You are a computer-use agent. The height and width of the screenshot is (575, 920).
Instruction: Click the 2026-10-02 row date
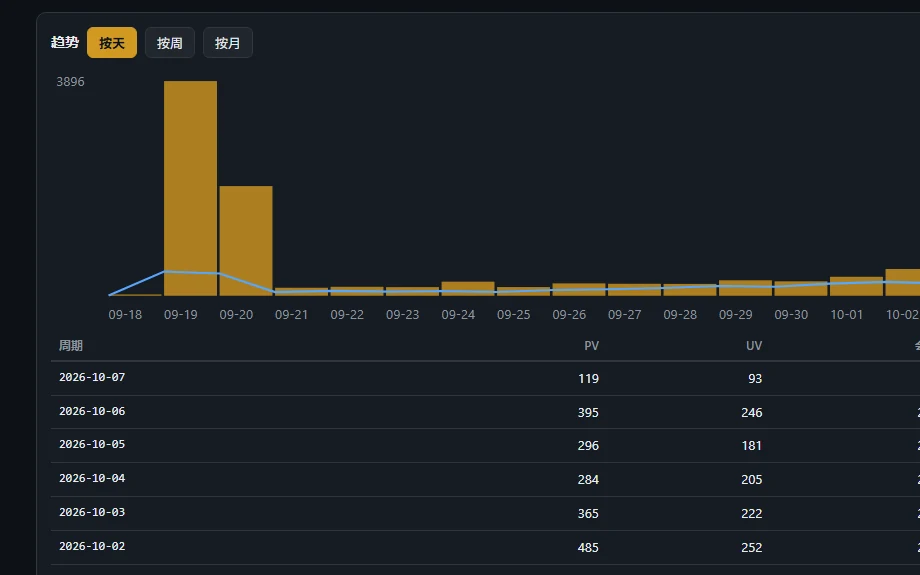[x=92, y=546]
